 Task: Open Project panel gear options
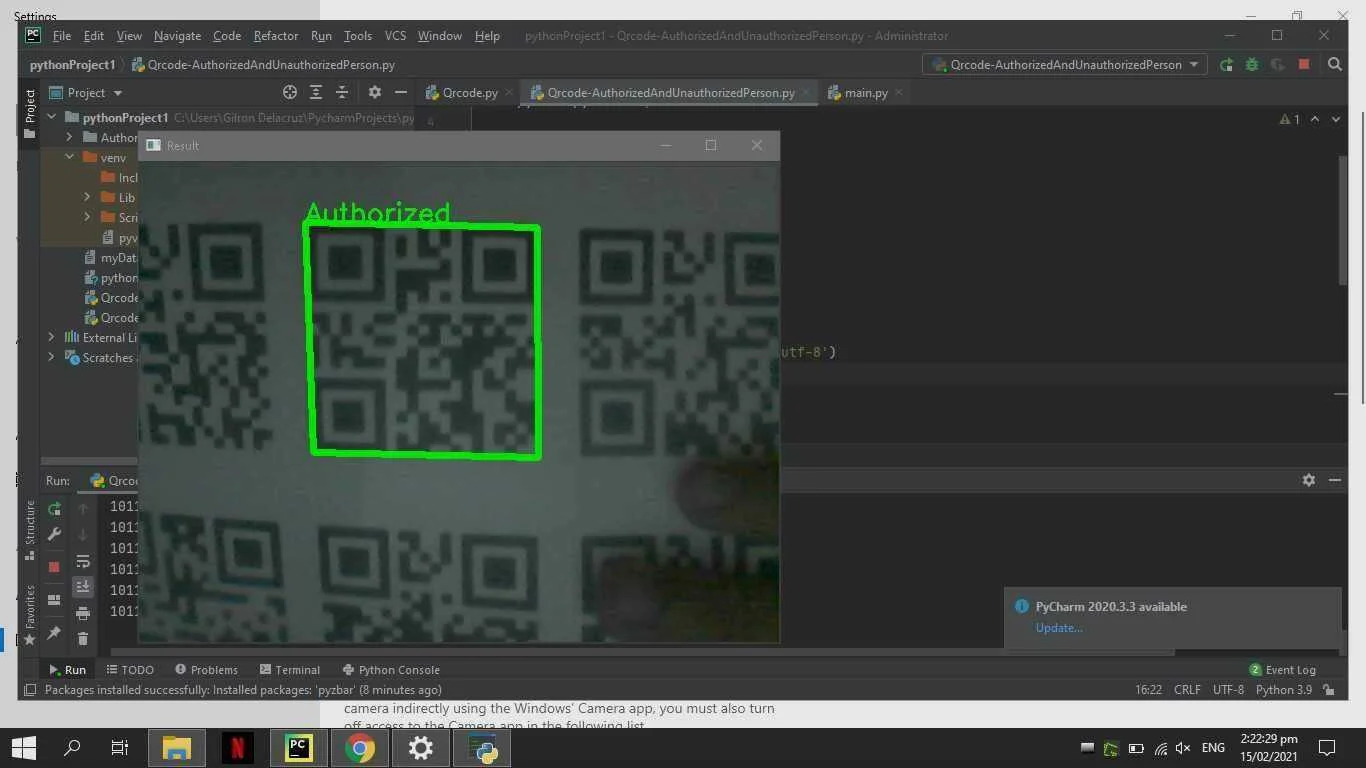[x=375, y=92]
